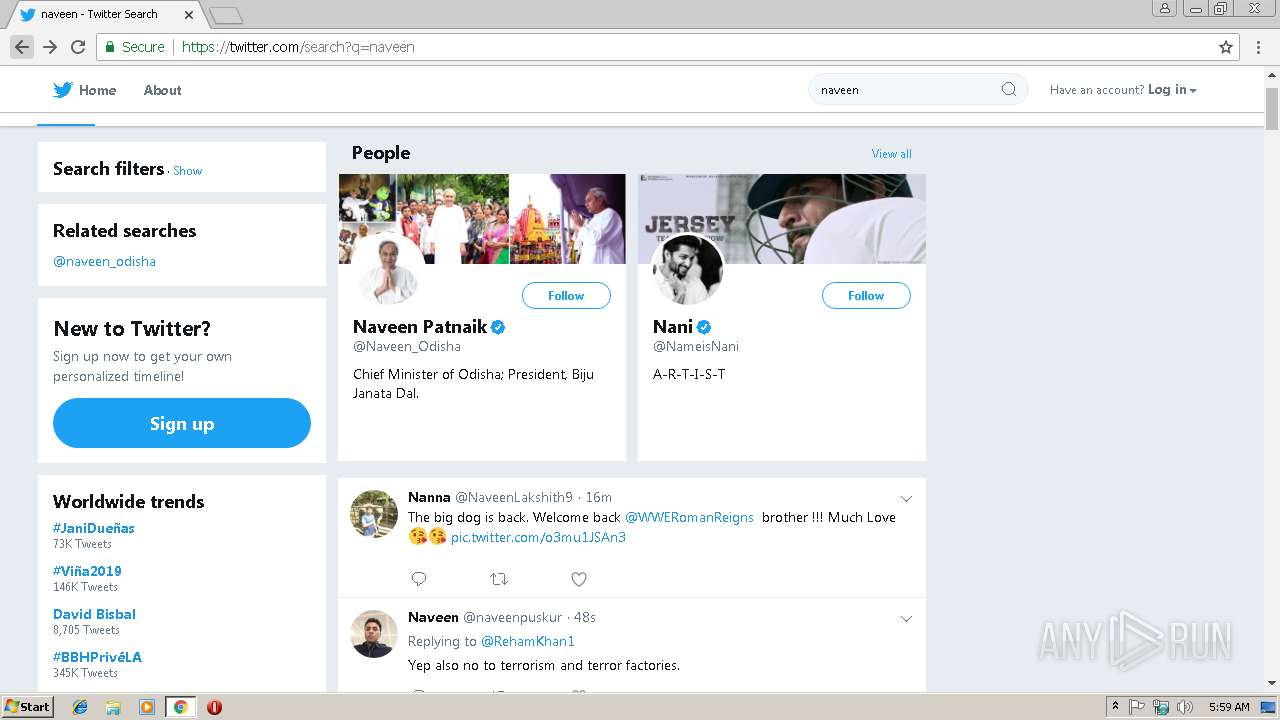Show hidden tray icons
Viewport: 1280px width, 720px height.
tap(1115, 707)
